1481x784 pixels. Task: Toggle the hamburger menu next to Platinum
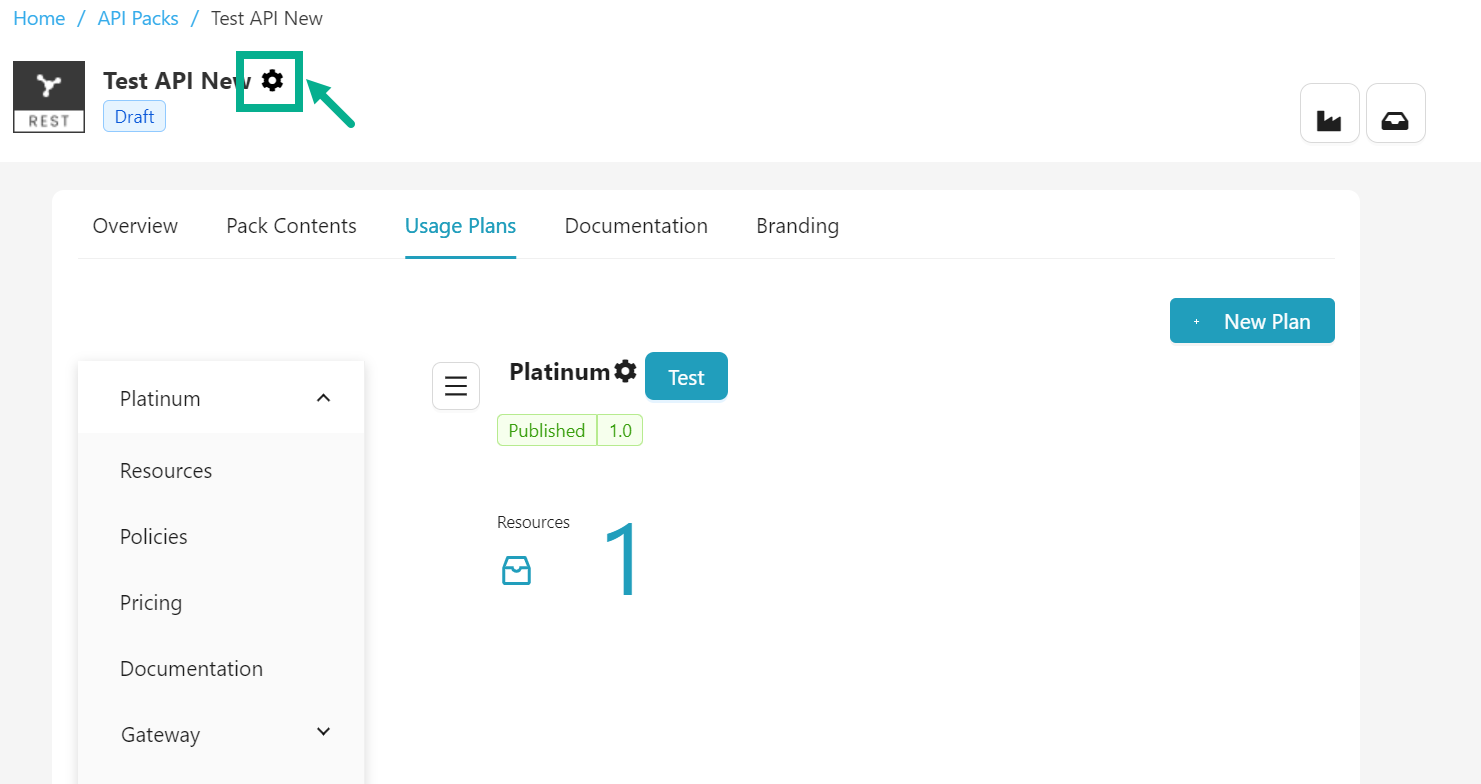456,386
